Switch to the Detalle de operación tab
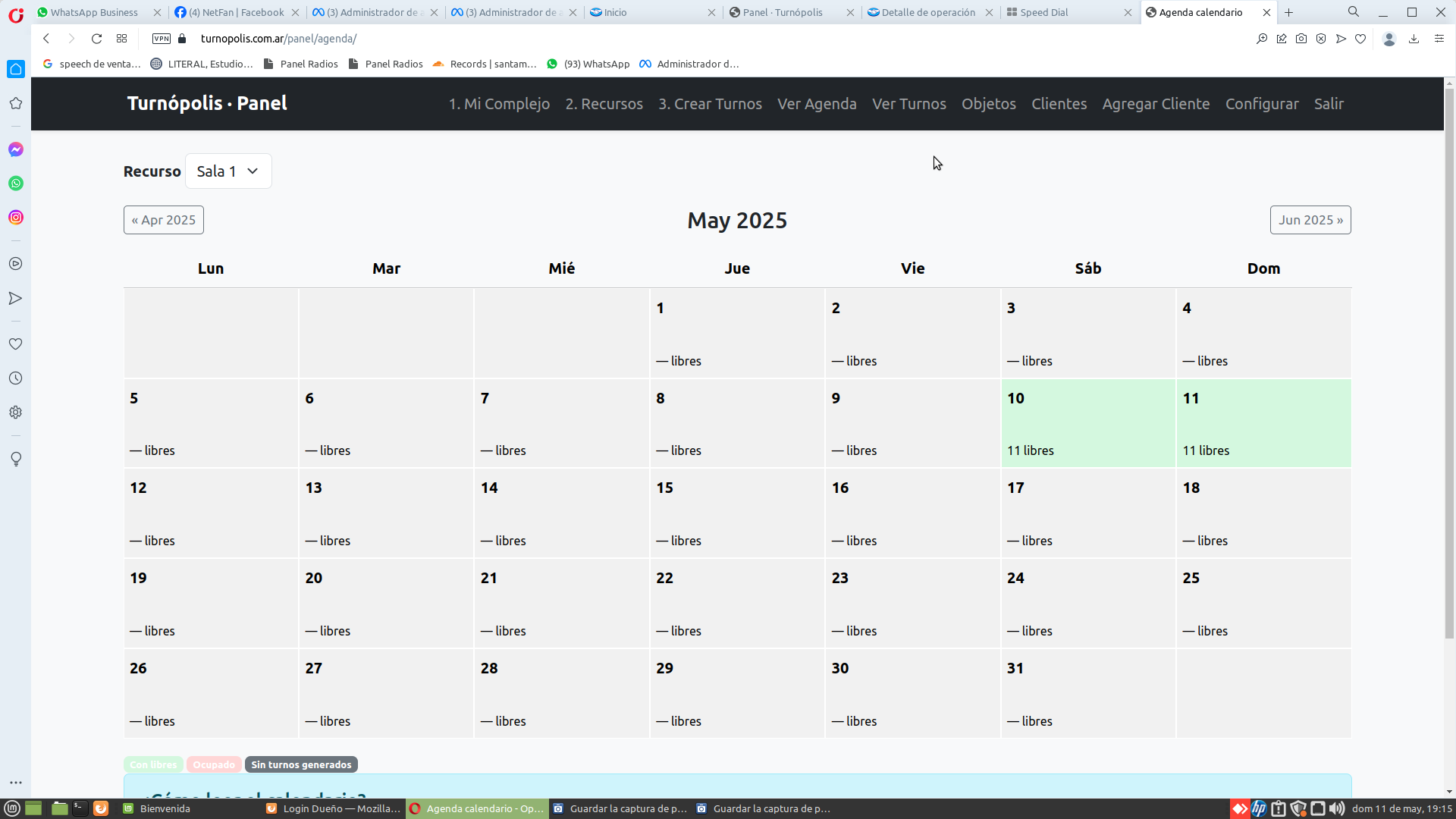Viewport: 1456px width, 819px height. (928, 12)
